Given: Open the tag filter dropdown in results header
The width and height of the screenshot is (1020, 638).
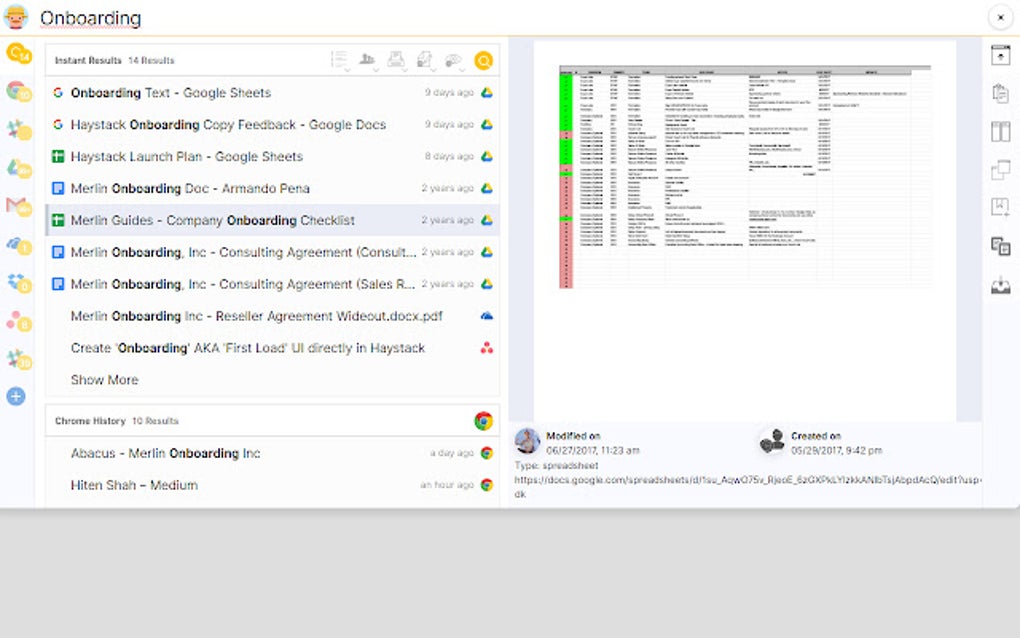Looking at the screenshot, I should coord(453,60).
